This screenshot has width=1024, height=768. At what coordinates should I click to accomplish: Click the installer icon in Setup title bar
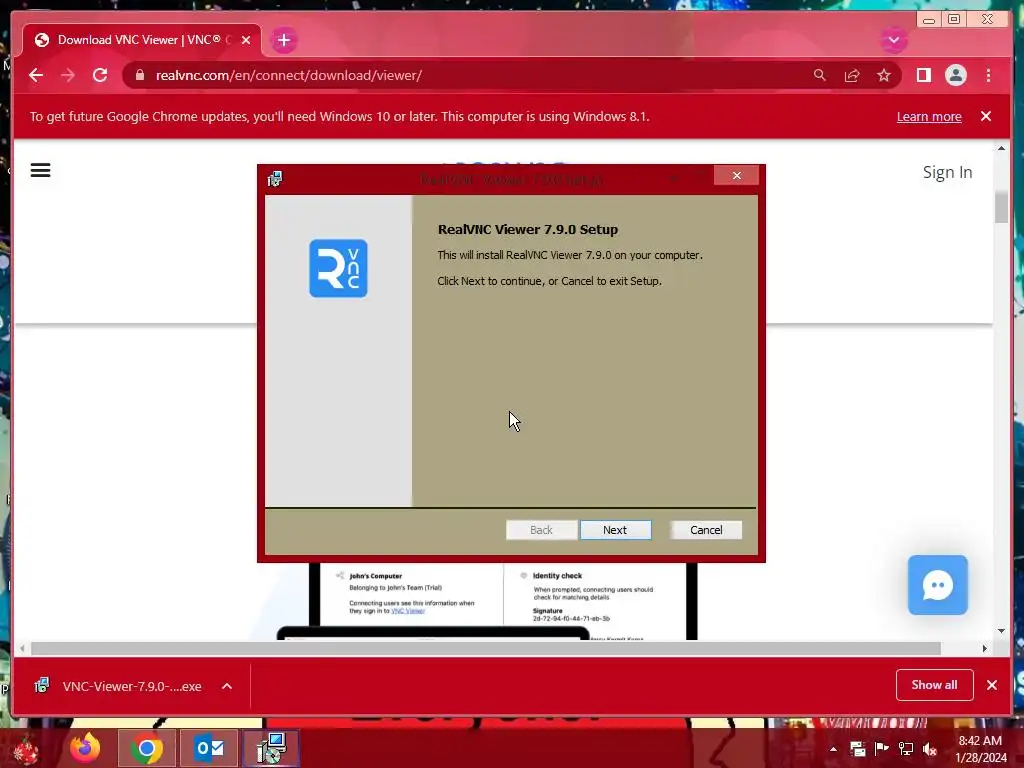coord(275,178)
